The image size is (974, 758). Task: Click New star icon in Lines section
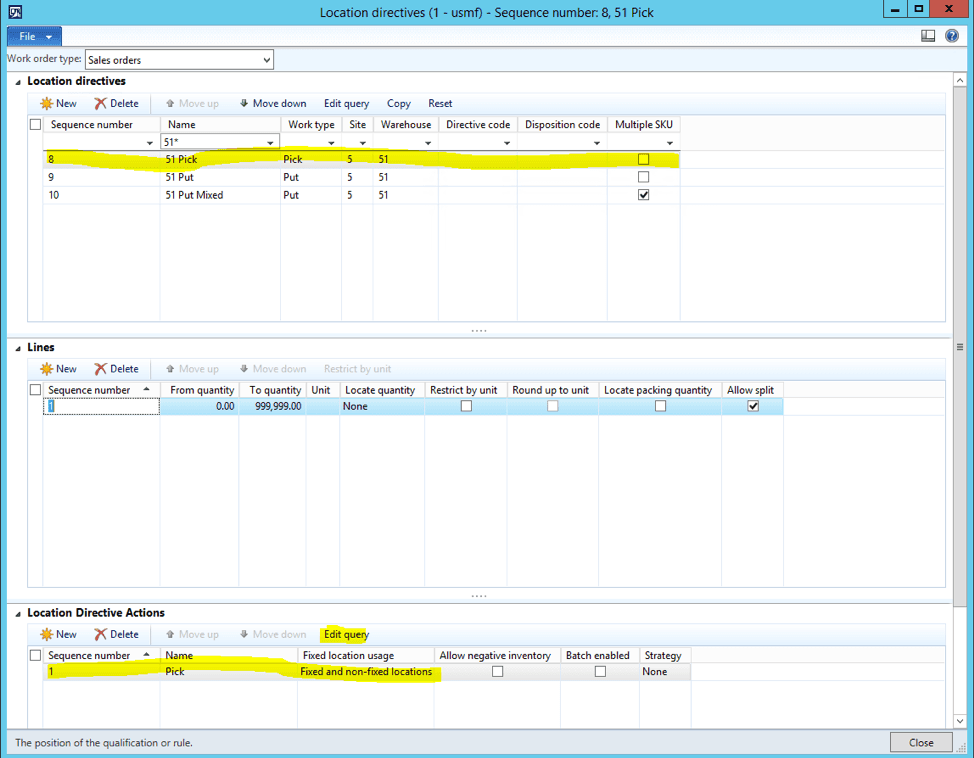coord(47,369)
